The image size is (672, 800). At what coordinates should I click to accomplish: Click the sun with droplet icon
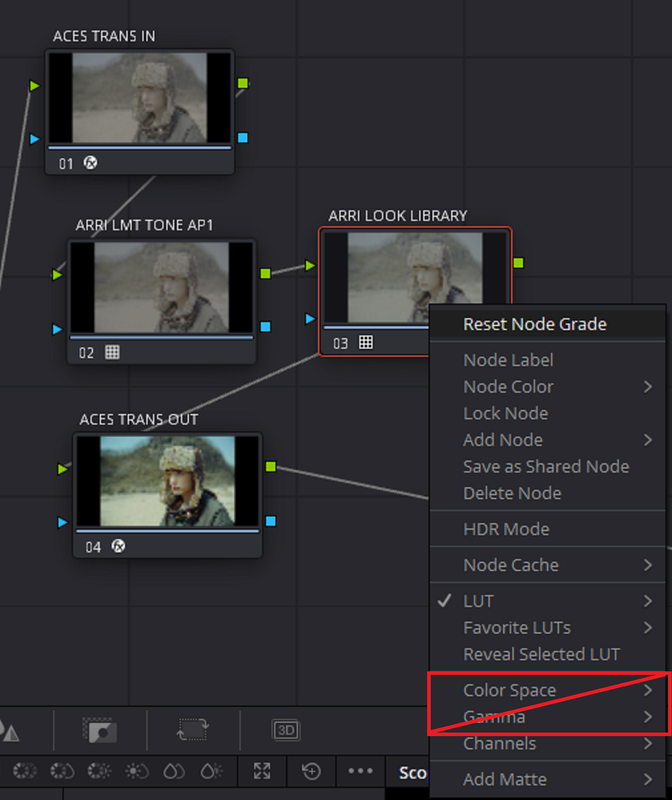pyautogui.click(x=137, y=770)
